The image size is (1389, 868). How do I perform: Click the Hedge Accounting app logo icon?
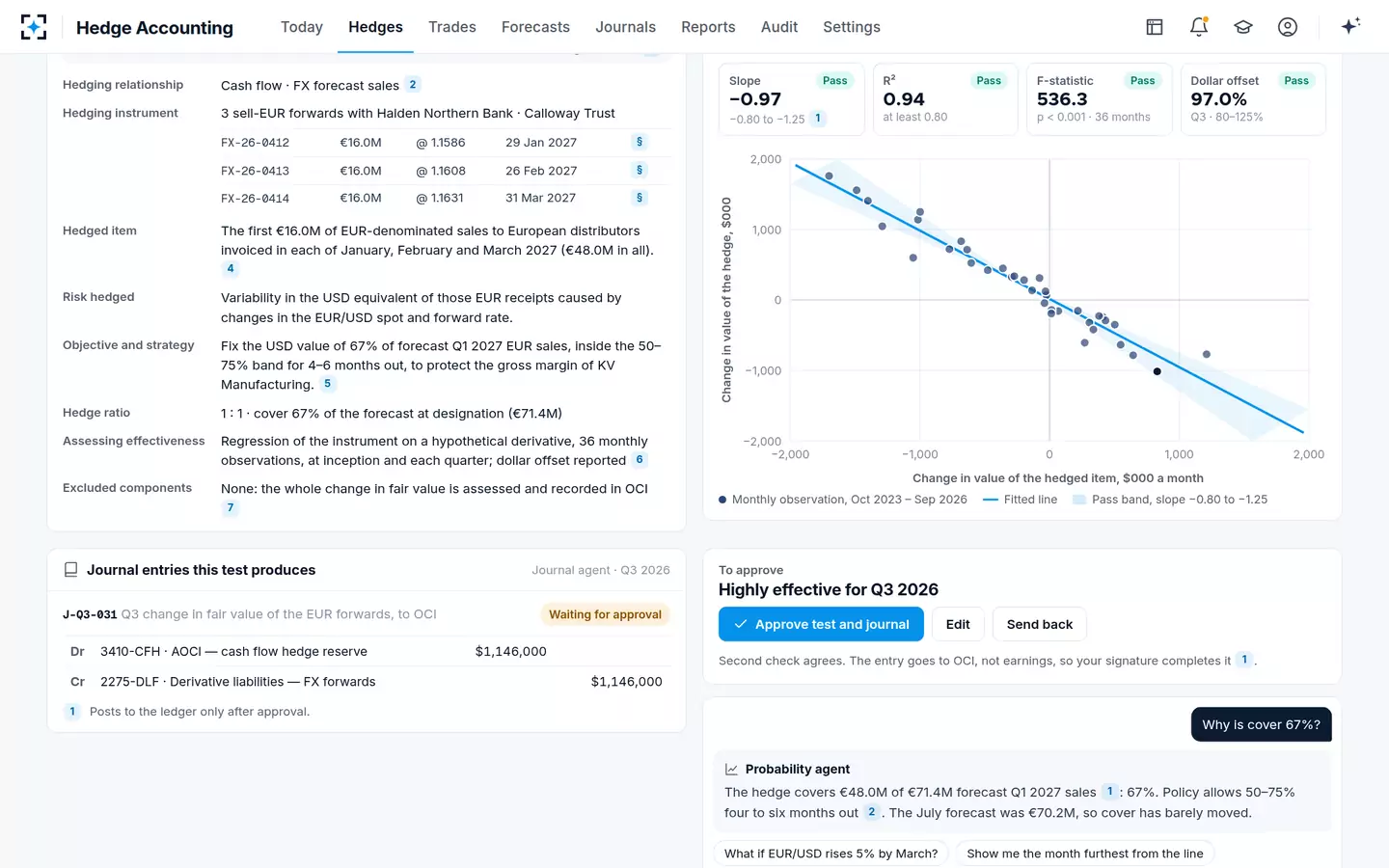tap(34, 27)
